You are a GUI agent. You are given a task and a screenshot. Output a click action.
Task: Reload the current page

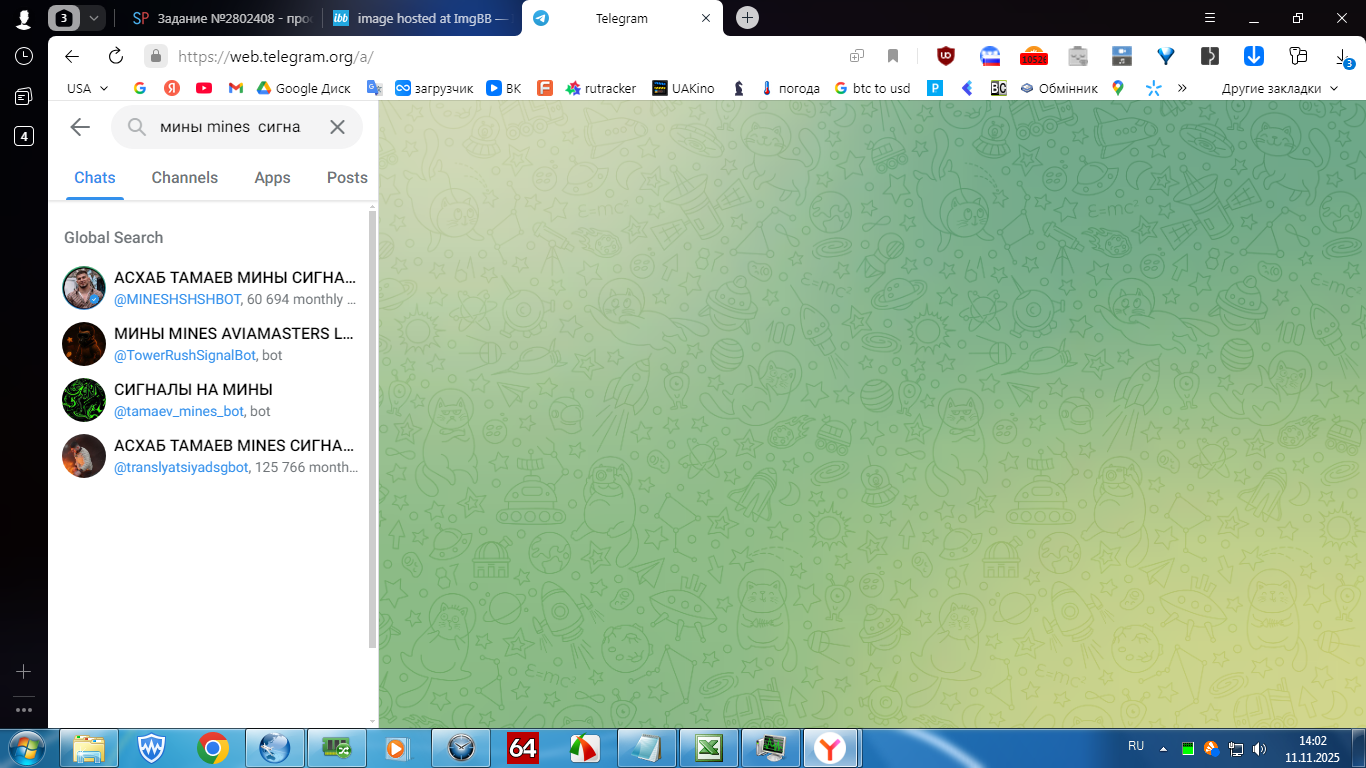pos(116,56)
